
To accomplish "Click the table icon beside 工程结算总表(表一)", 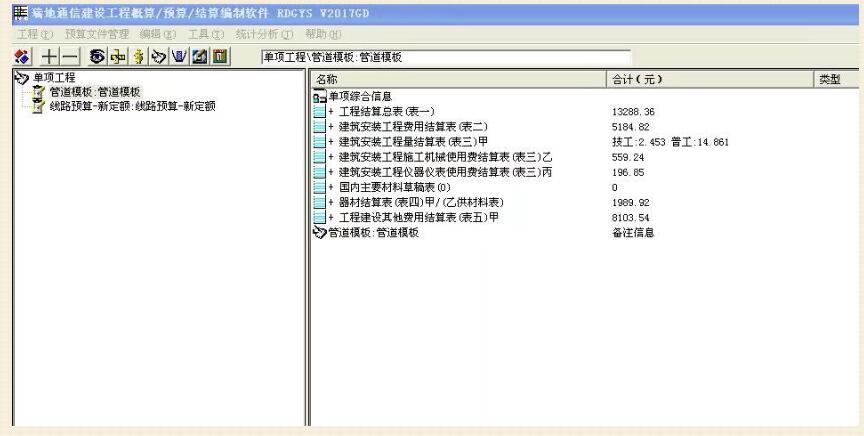I will [x=319, y=111].
